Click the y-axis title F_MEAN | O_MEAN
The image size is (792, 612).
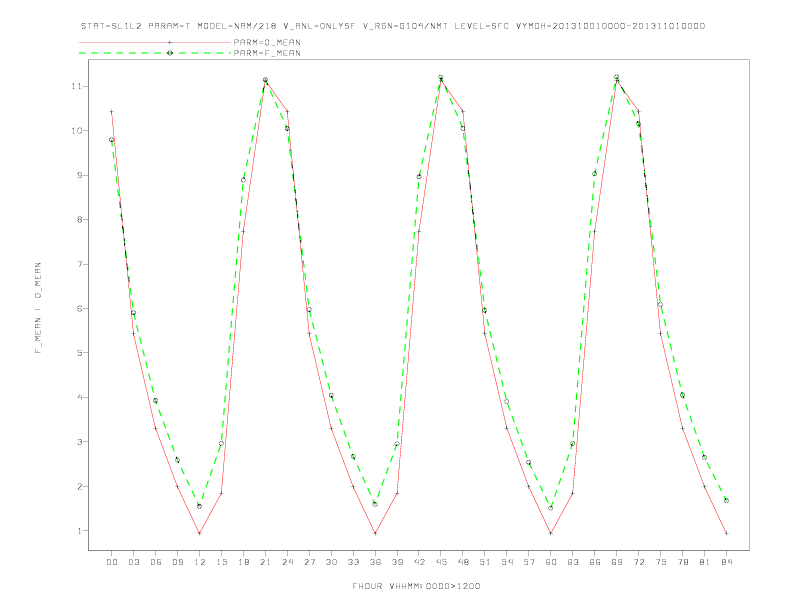coord(38,308)
